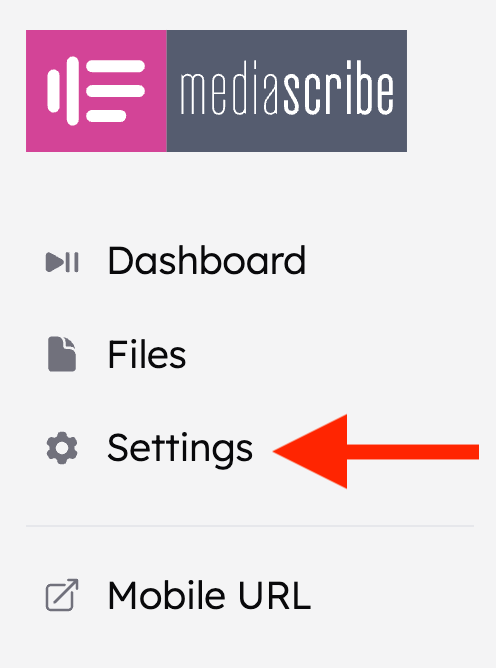Click the vertical waveform bars in logo
This screenshot has width=496, height=668.
63,91
